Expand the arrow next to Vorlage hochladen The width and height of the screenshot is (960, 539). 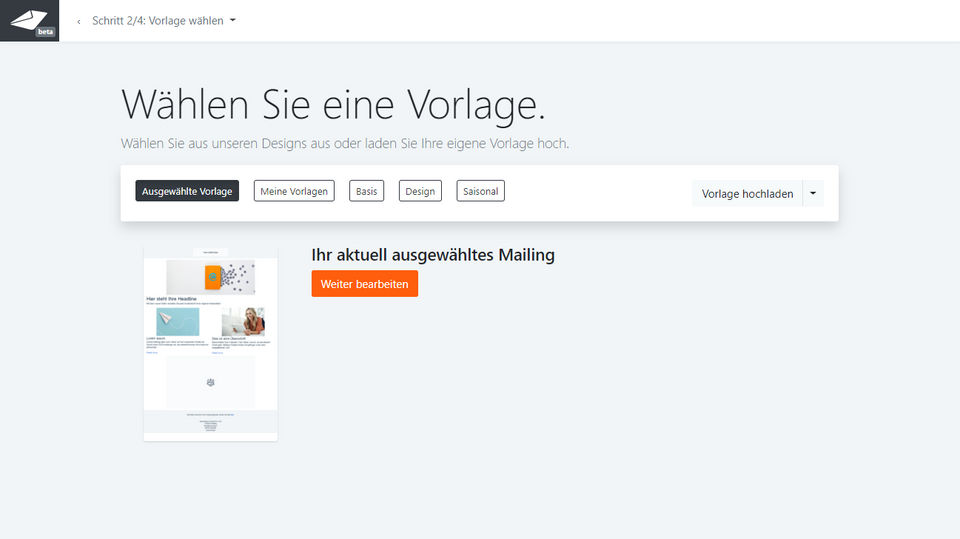click(813, 193)
